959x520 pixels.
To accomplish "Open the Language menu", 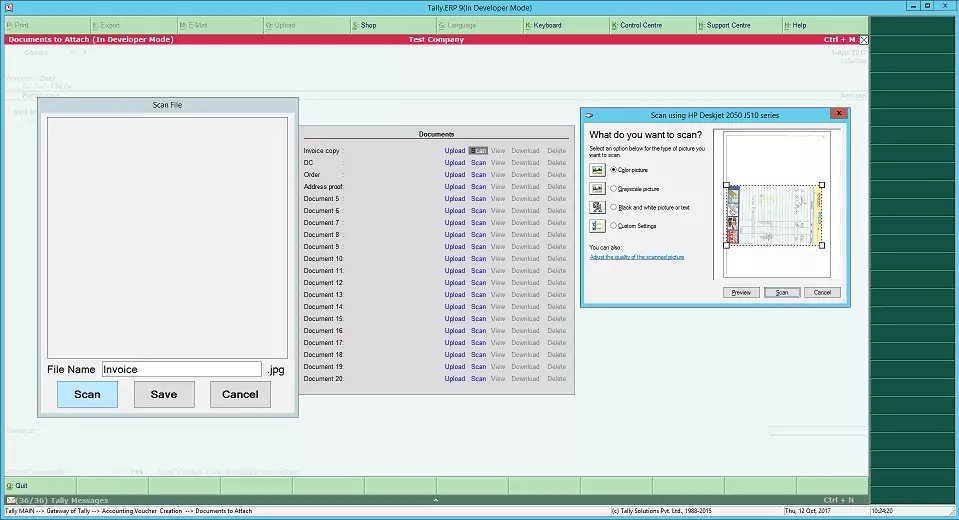I will click(457, 25).
